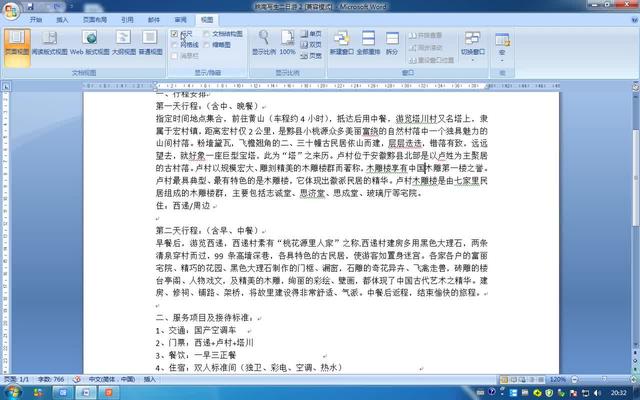Click the 20:32 clock in taskbar

[618, 393]
